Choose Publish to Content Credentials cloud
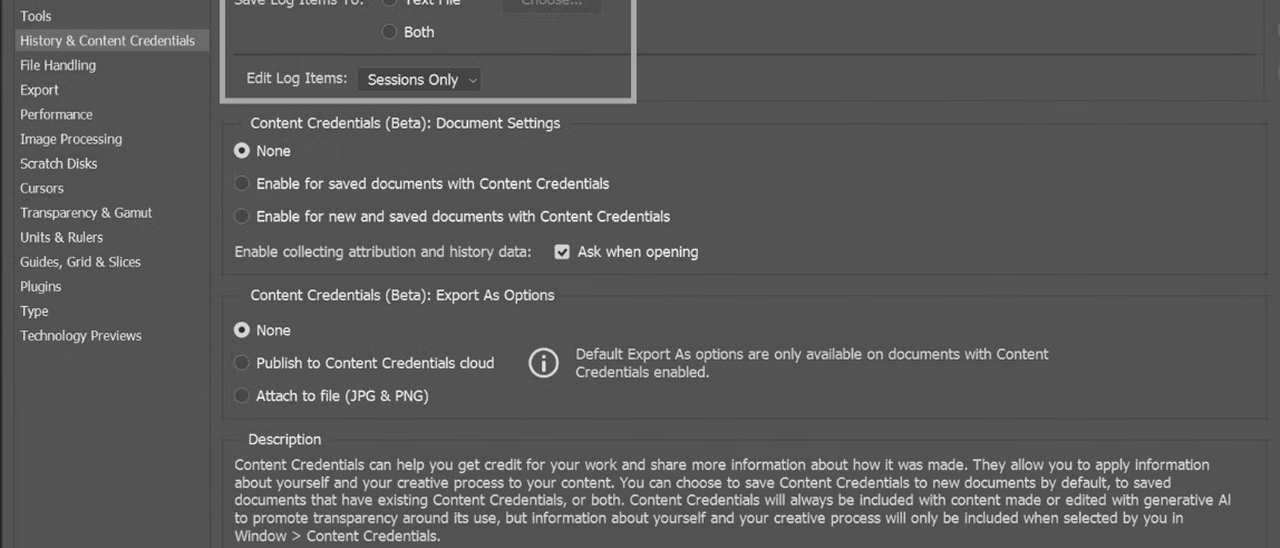1280x548 pixels. pos(241,363)
